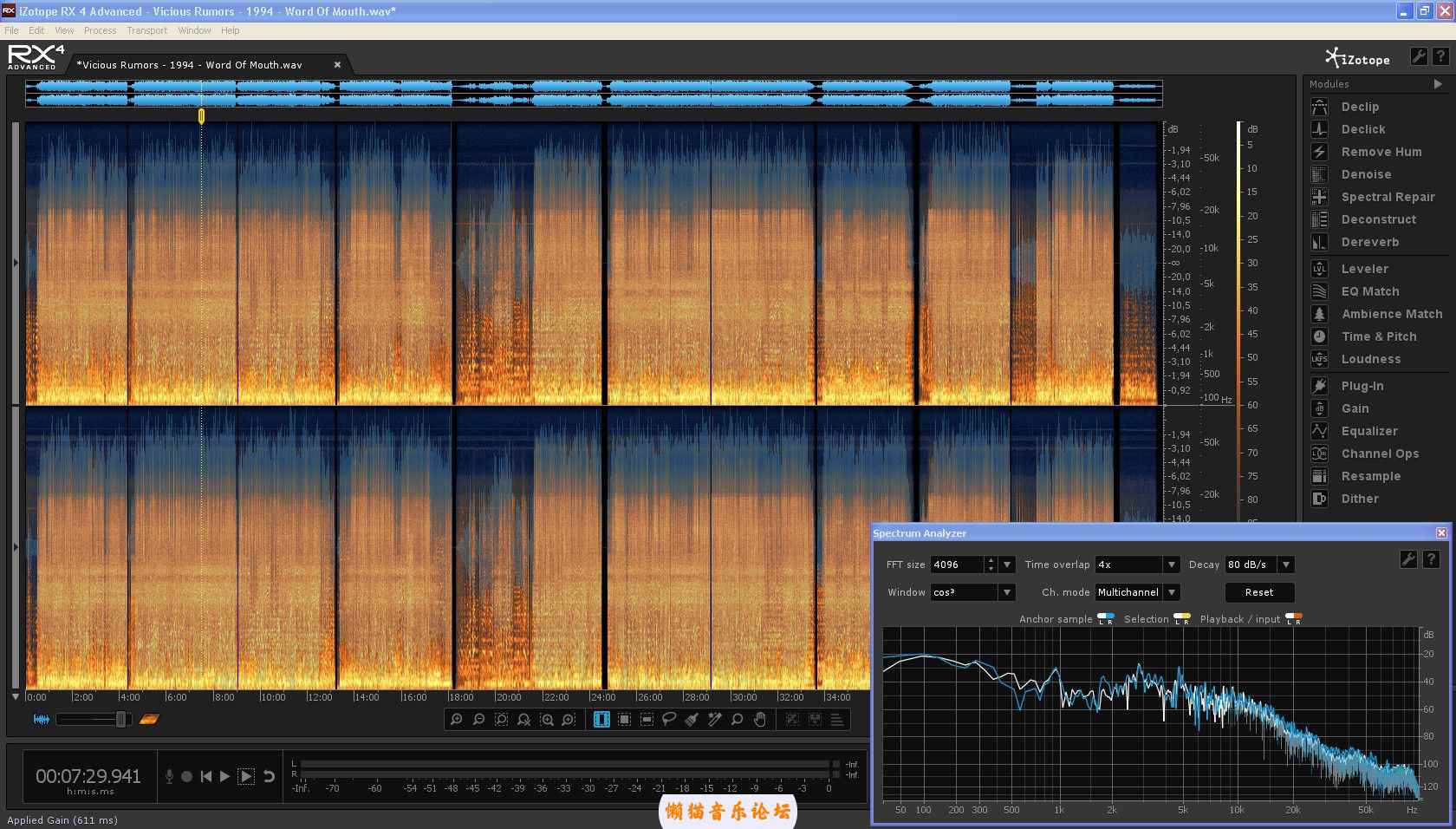
Task: Open the Loudness module
Action: point(1370,359)
